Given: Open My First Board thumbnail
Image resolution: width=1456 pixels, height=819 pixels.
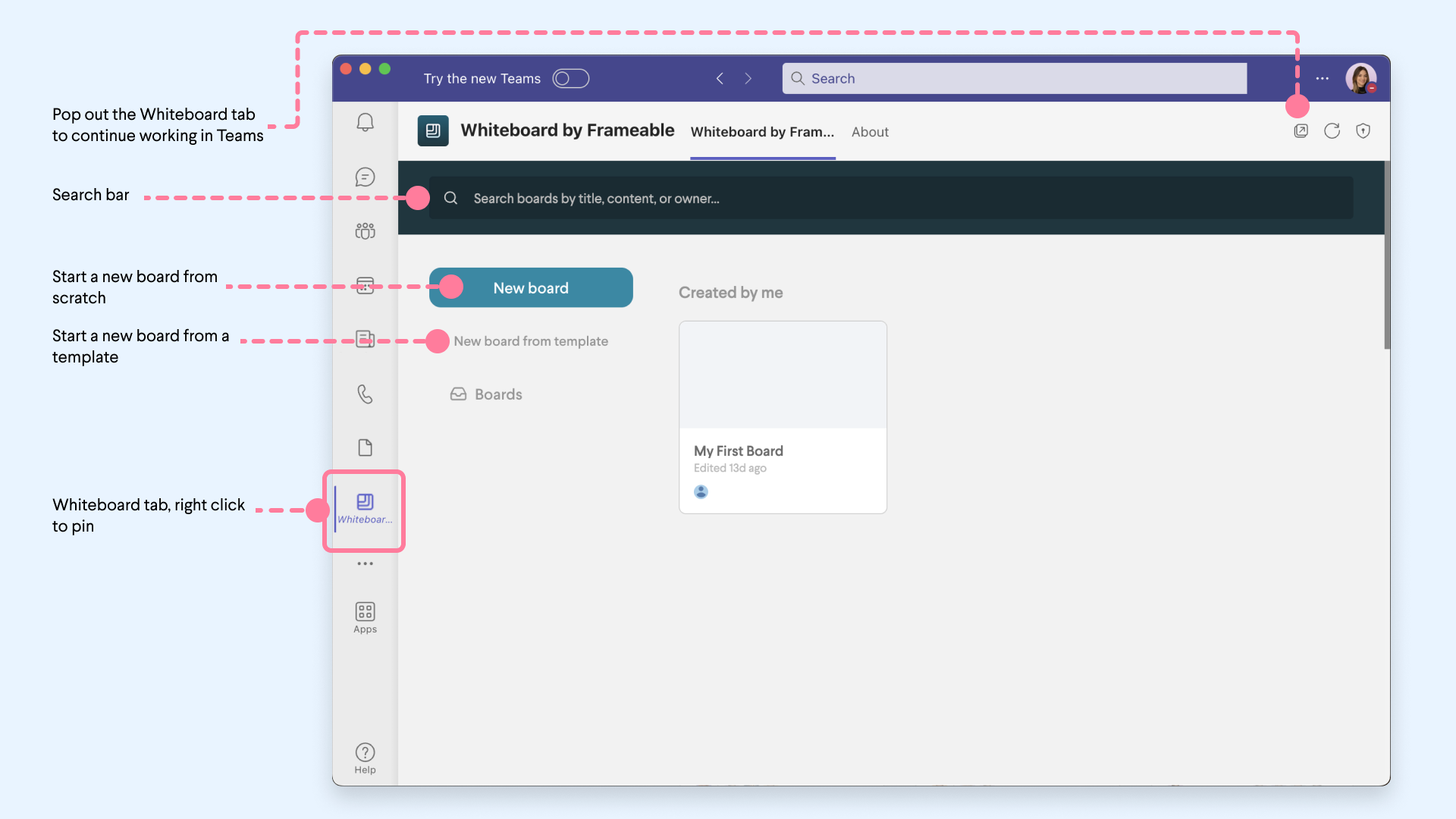Looking at the screenshot, I should tap(783, 375).
